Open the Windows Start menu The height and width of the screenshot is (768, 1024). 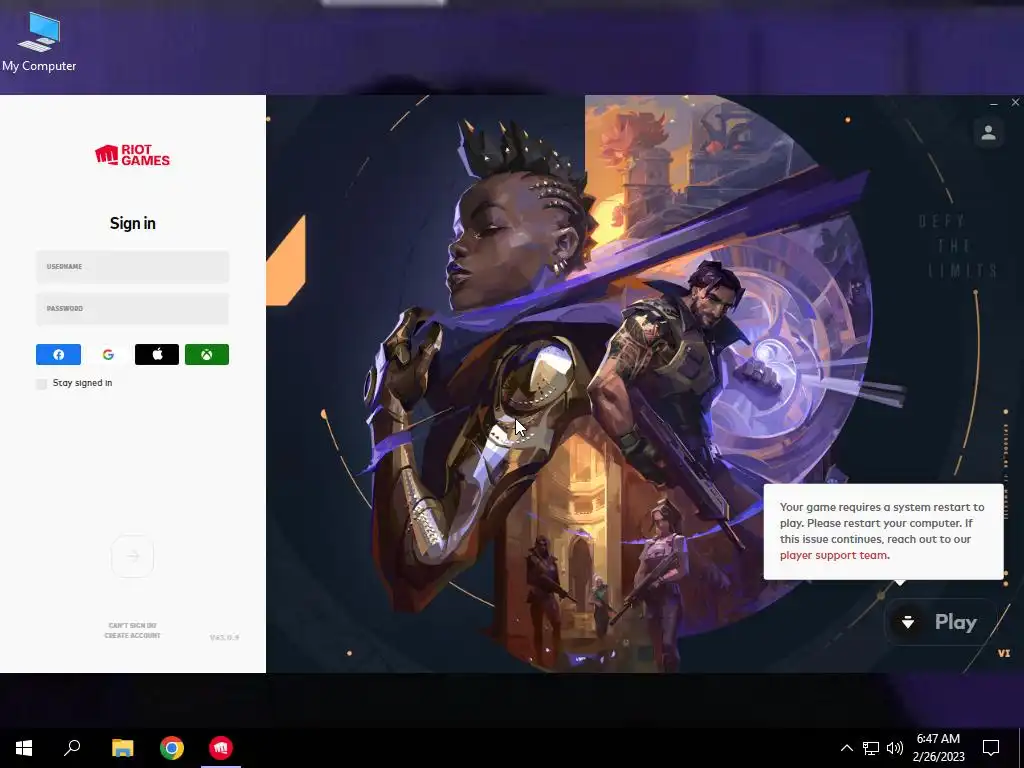coord(24,748)
